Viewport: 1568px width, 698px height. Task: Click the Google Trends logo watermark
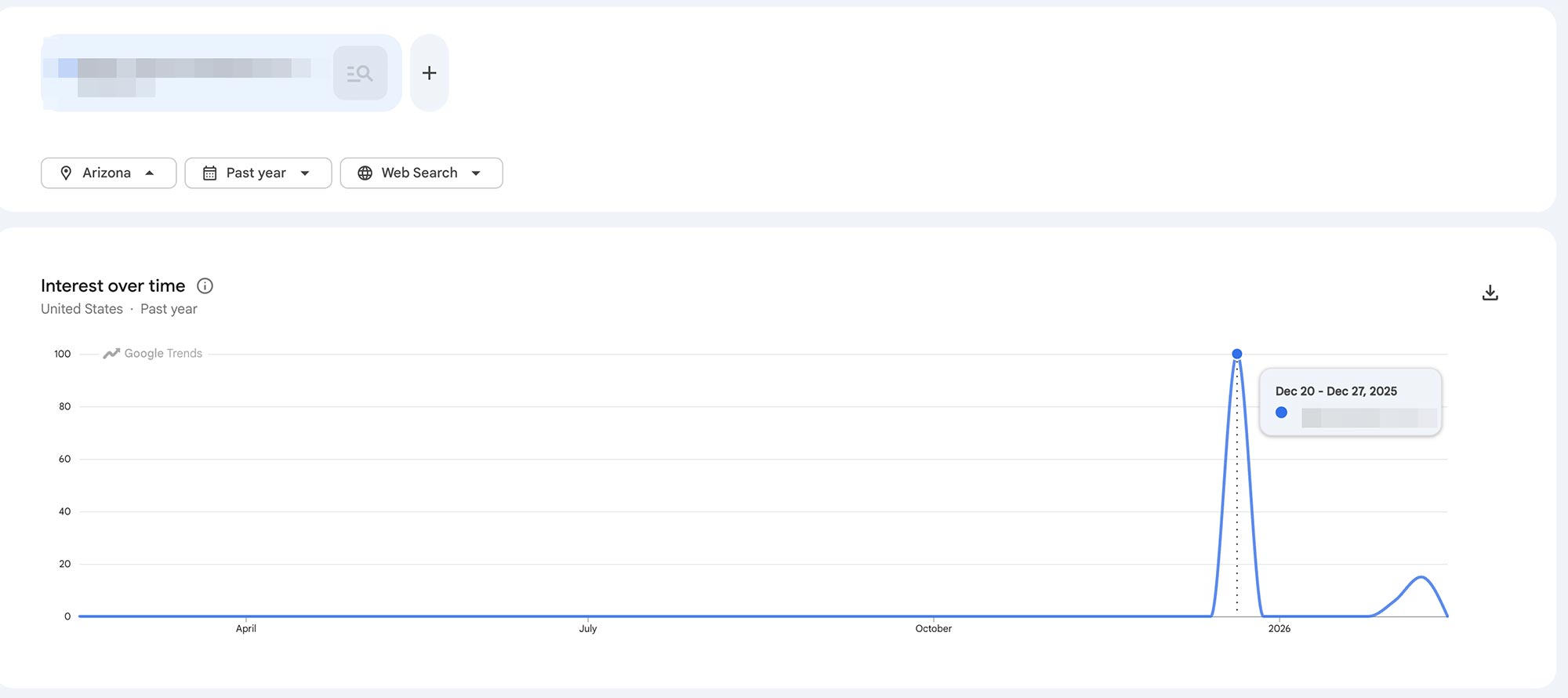point(153,354)
